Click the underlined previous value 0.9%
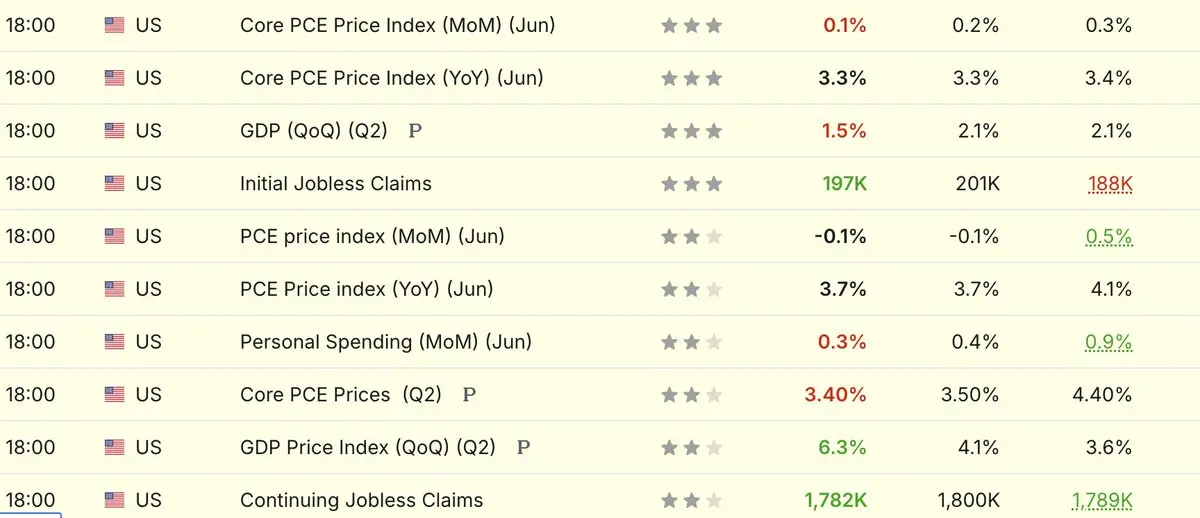 point(1109,342)
